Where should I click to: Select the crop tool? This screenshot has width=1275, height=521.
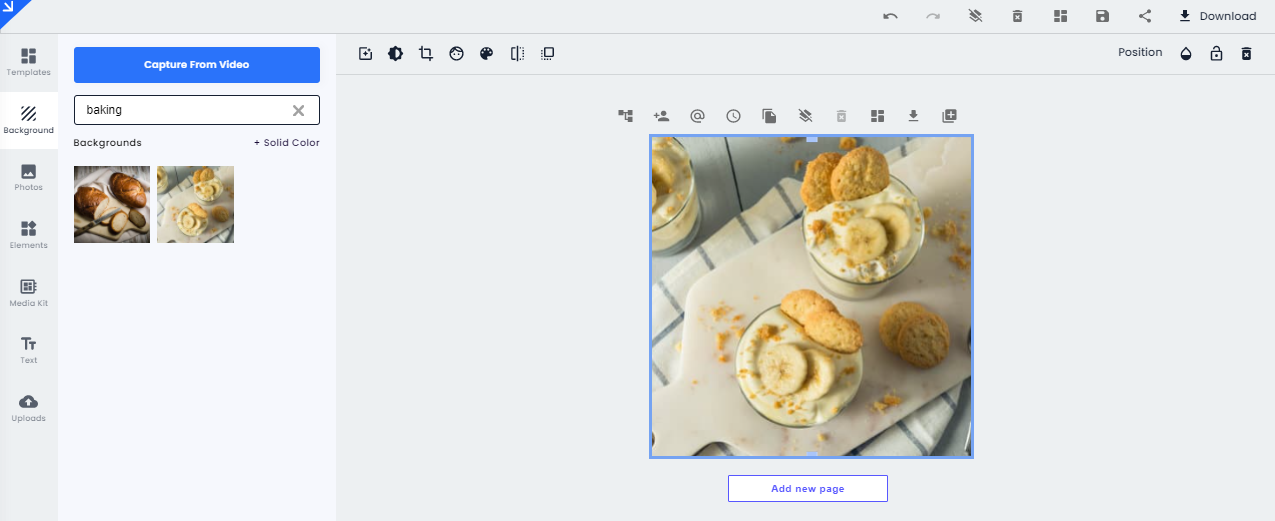click(x=426, y=54)
